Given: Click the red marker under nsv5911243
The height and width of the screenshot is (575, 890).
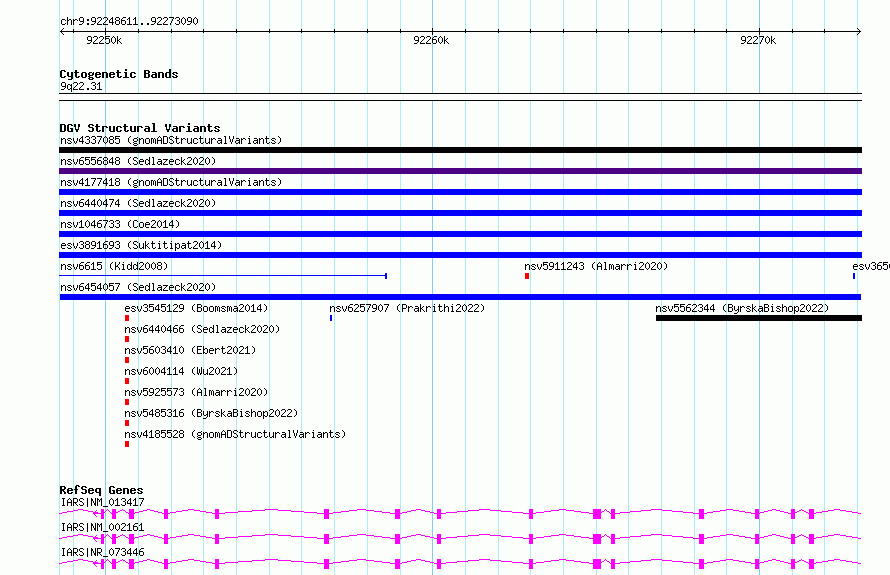Looking at the screenshot, I should pyautogui.click(x=527, y=276).
